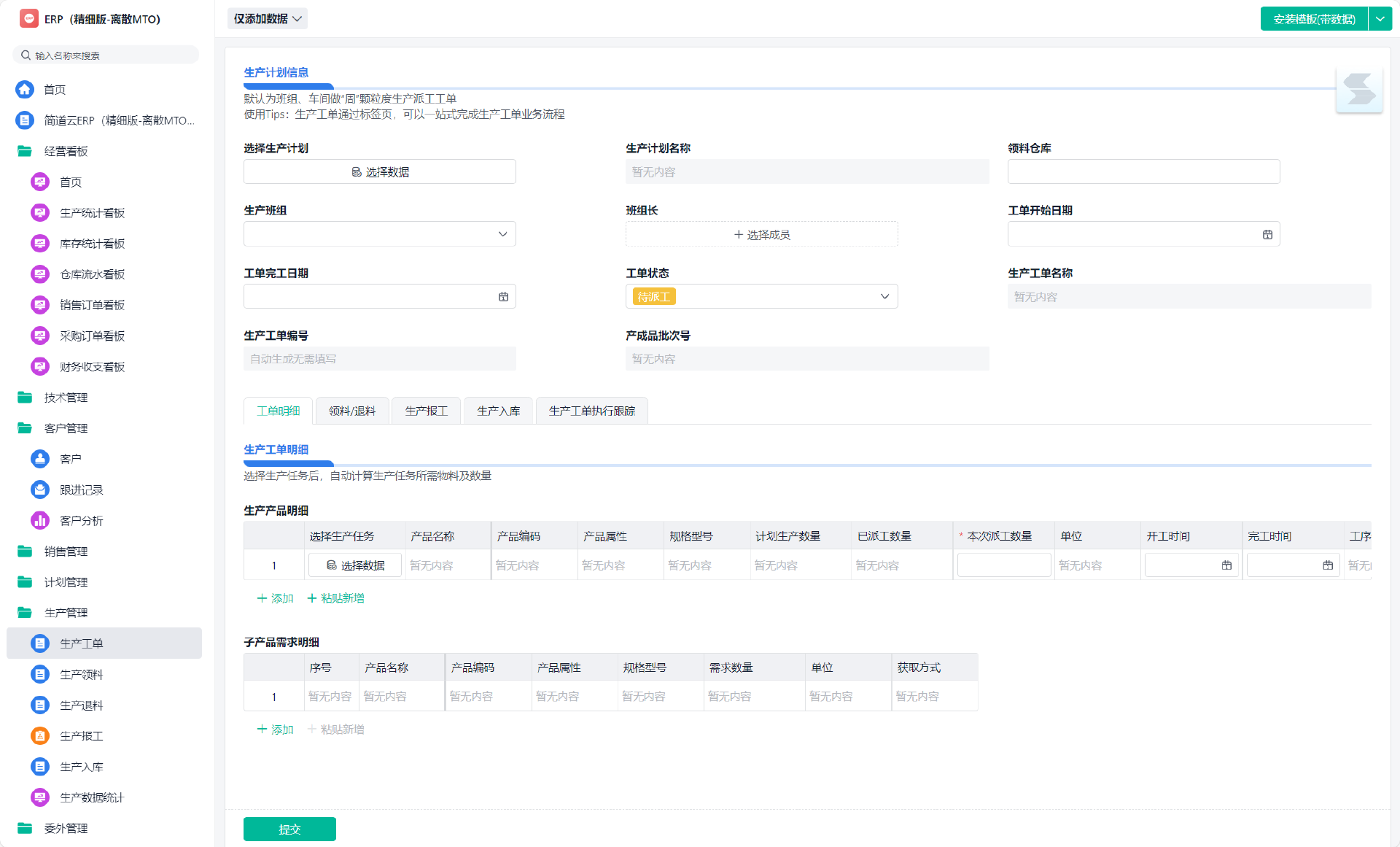The height and width of the screenshot is (847, 1400).
Task: Open the 生产班组 dropdown
Action: pyautogui.click(x=379, y=234)
